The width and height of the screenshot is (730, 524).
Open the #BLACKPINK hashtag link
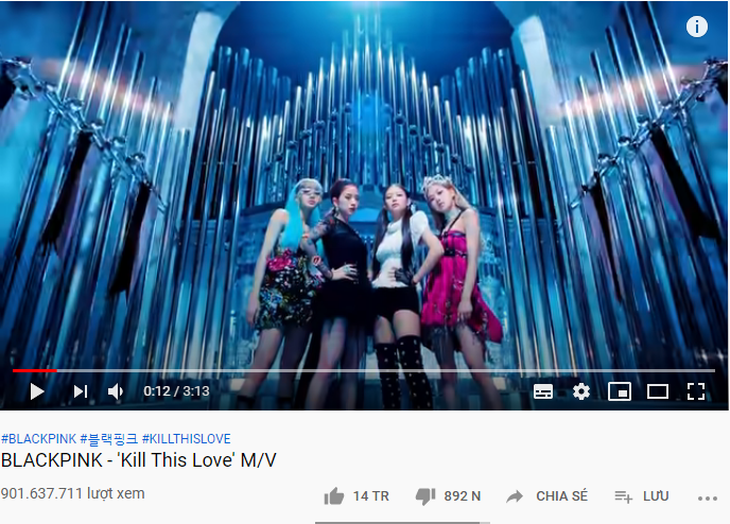[x=38, y=438]
